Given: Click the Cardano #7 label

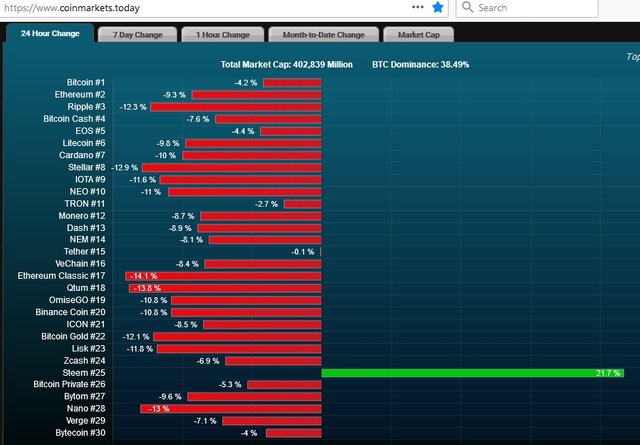Looking at the screenshot, I should [x=82, y=155].
